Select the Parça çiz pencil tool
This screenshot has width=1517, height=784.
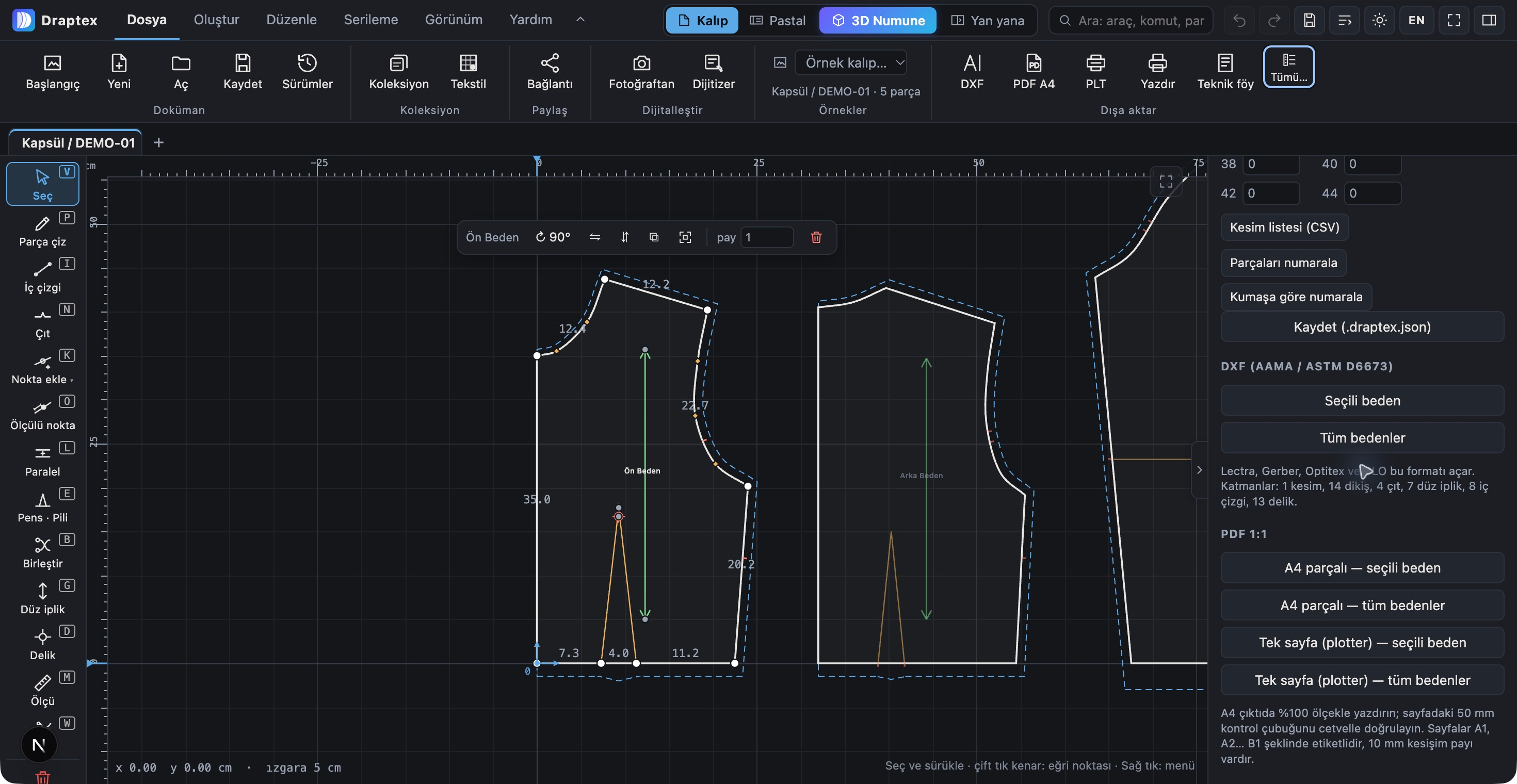tap(42, 230)
